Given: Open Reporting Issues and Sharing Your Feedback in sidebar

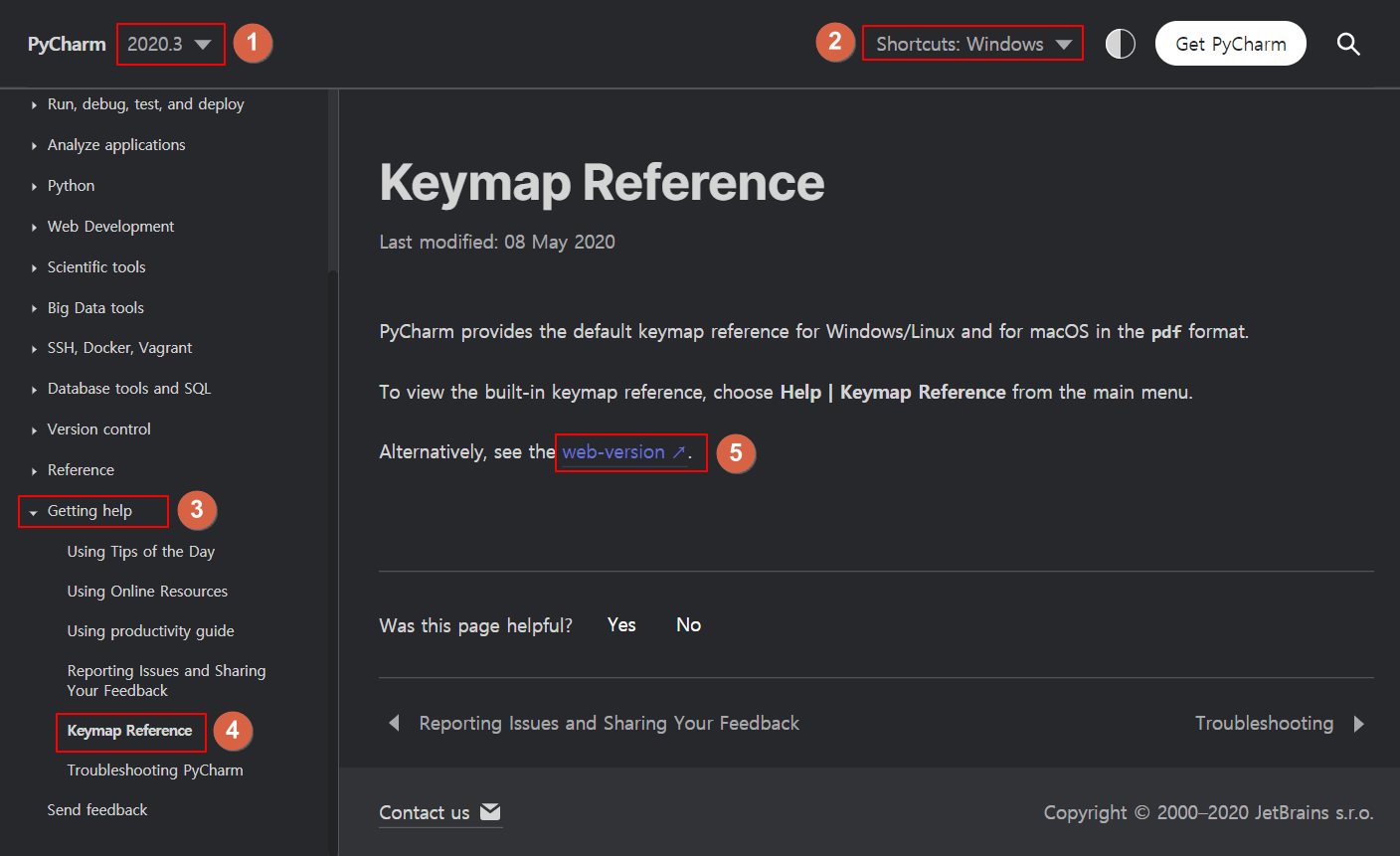Looking at the screenshot, I should click(166, 681).
